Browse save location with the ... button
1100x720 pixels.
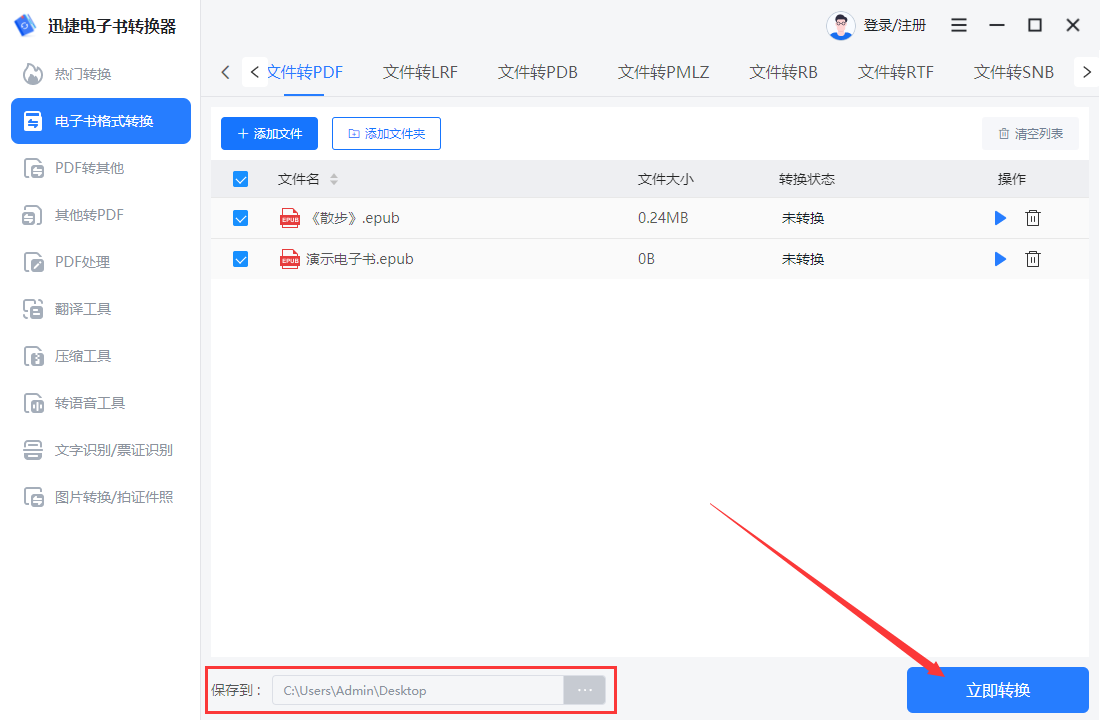[584, 689]
